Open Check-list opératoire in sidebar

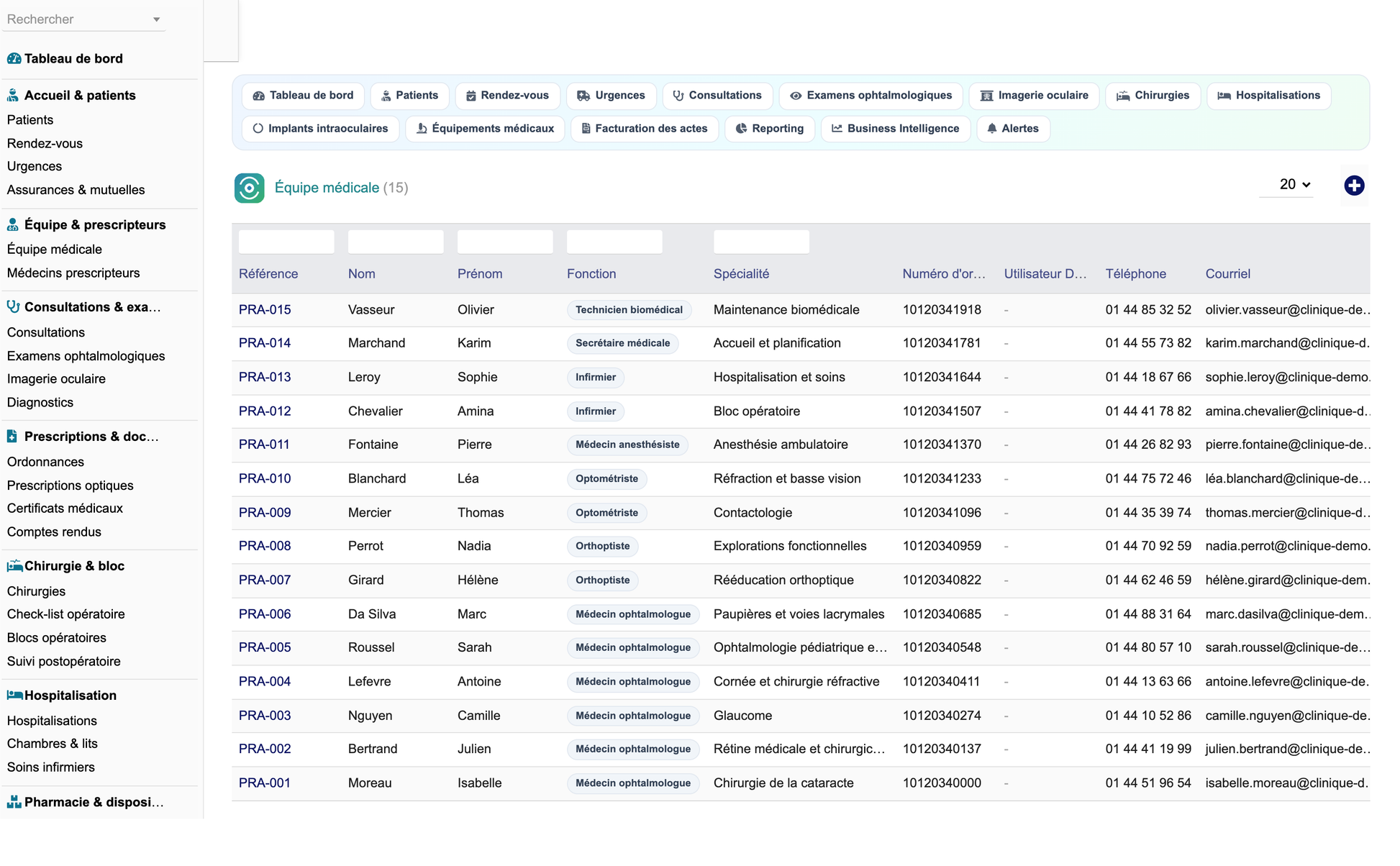65,614
